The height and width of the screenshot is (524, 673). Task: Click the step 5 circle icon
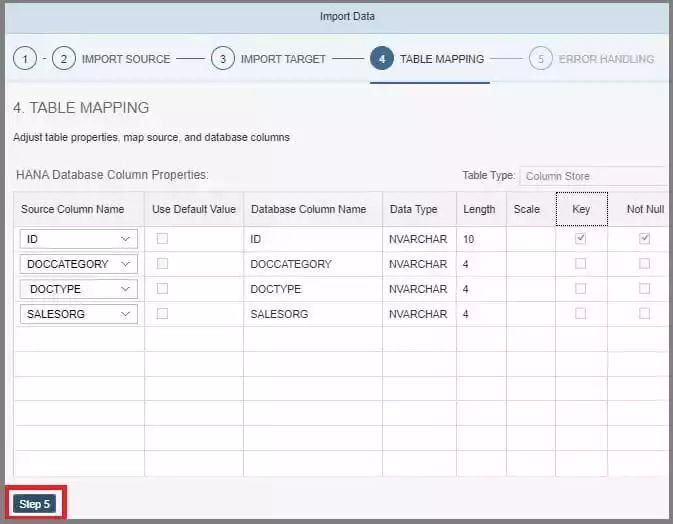pos(540,58)
